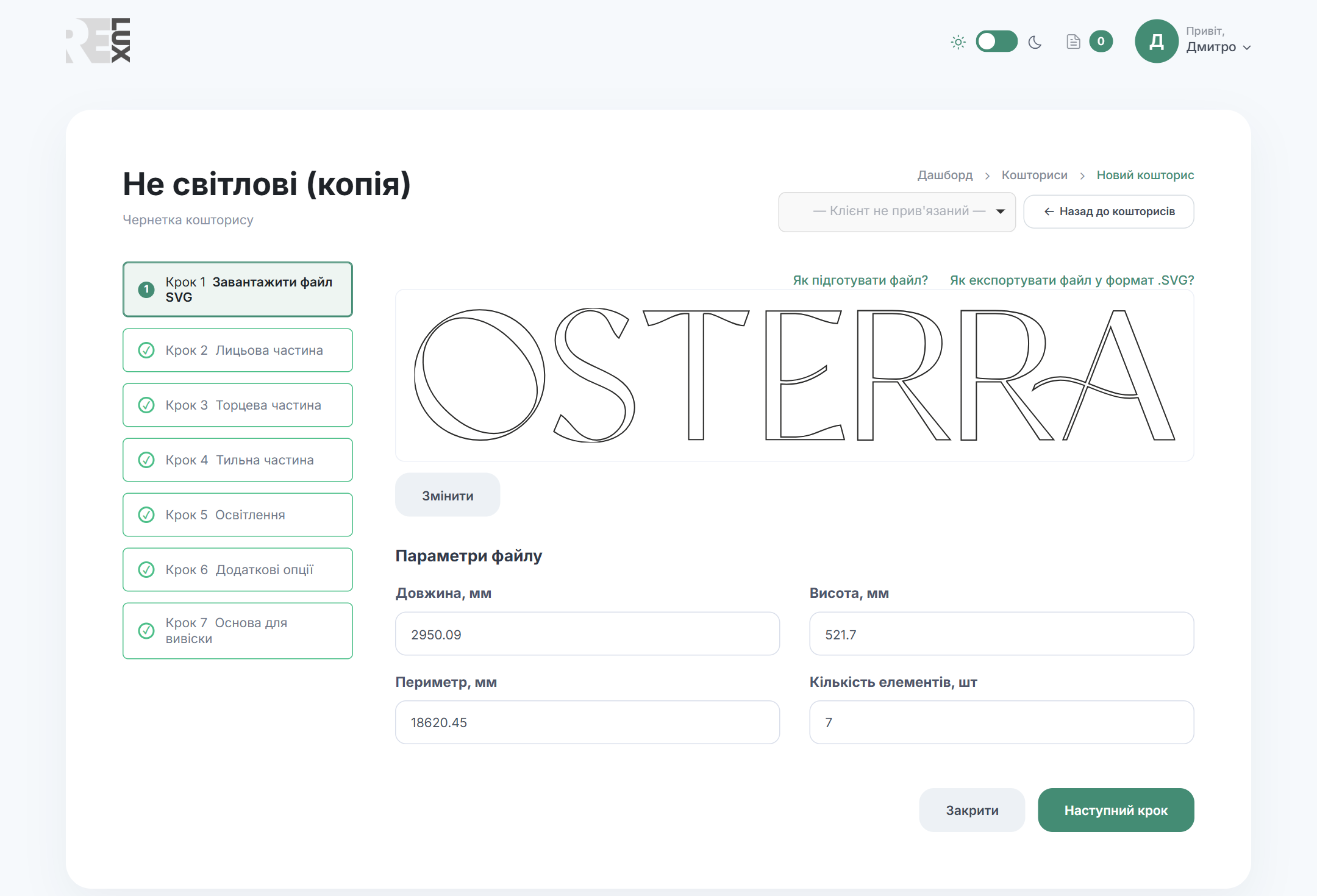Viewport: 1317px width, 896px height.
Task: Open Як підготувати файл? link
Action: point(860,280)
